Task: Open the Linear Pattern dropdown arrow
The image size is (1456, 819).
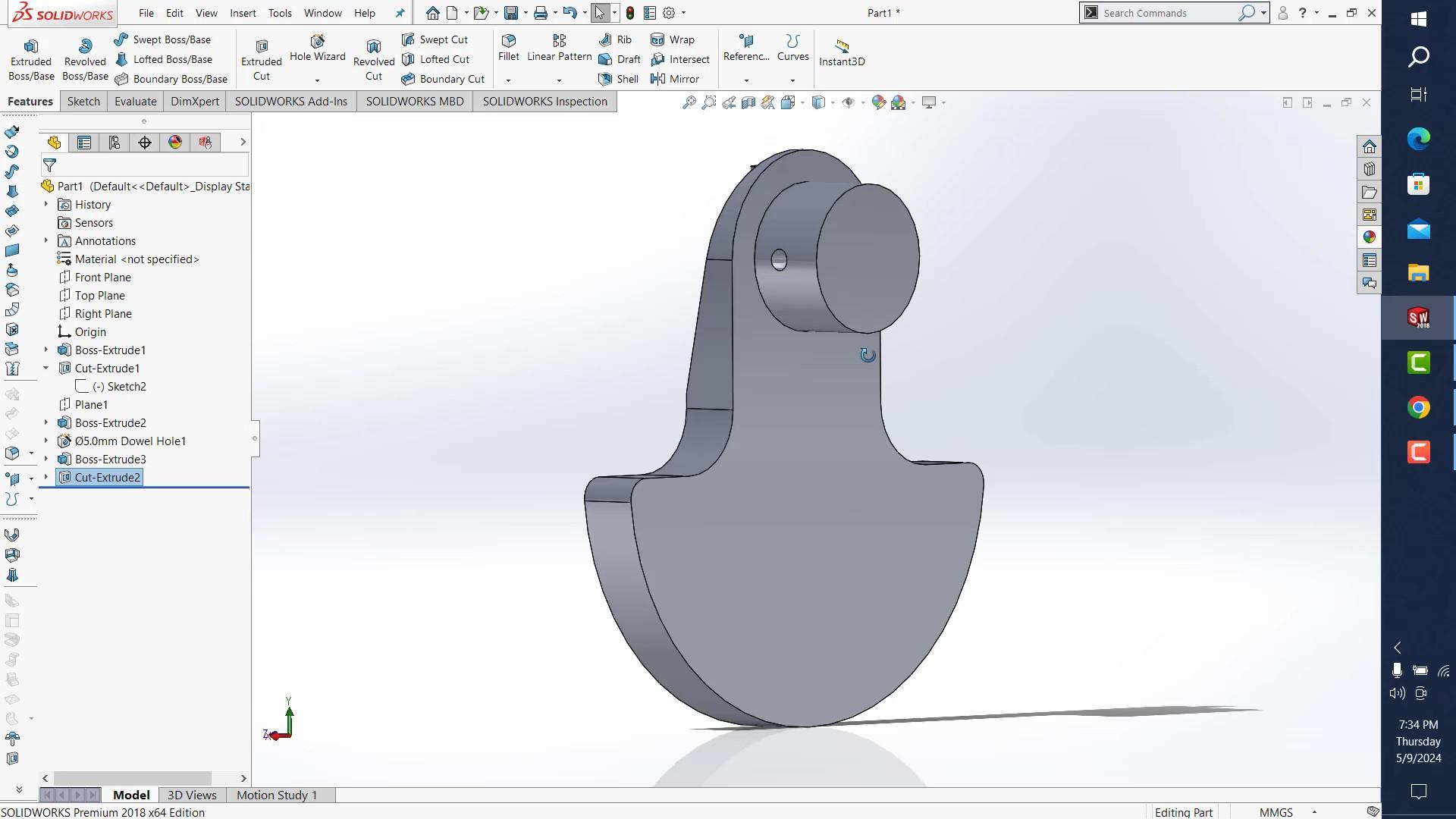Action: pos(559,80)
